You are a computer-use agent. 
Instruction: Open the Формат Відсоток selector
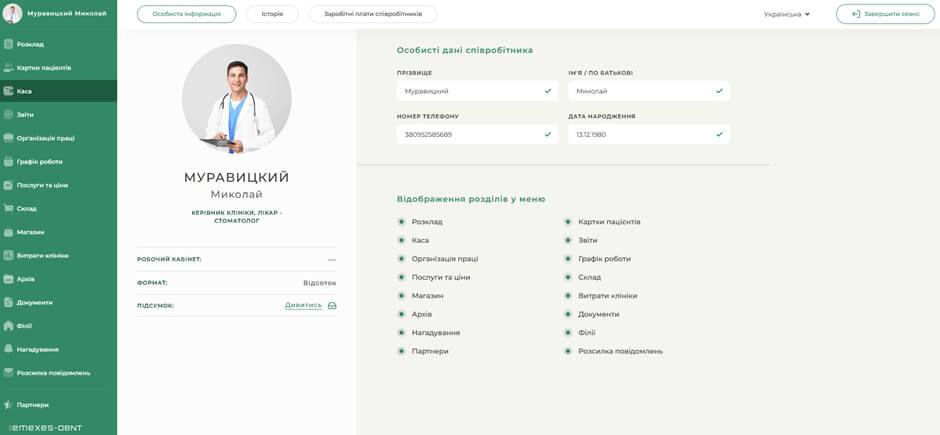coord(319,283)
